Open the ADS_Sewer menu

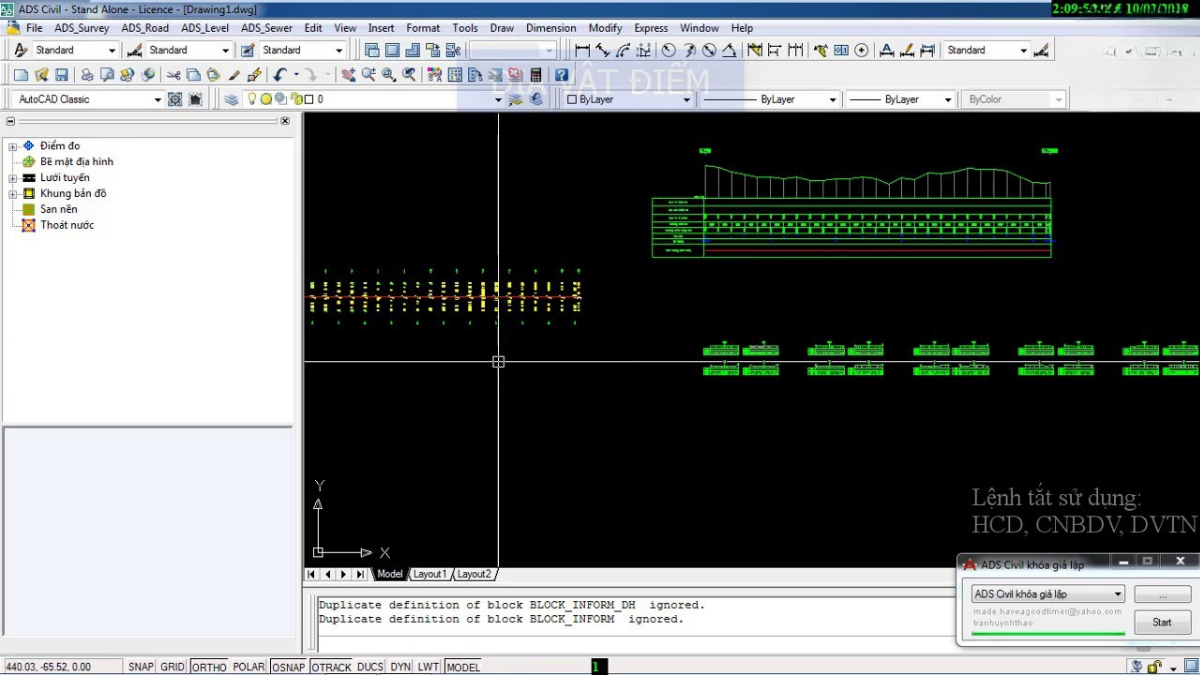(x=267, y=28)
